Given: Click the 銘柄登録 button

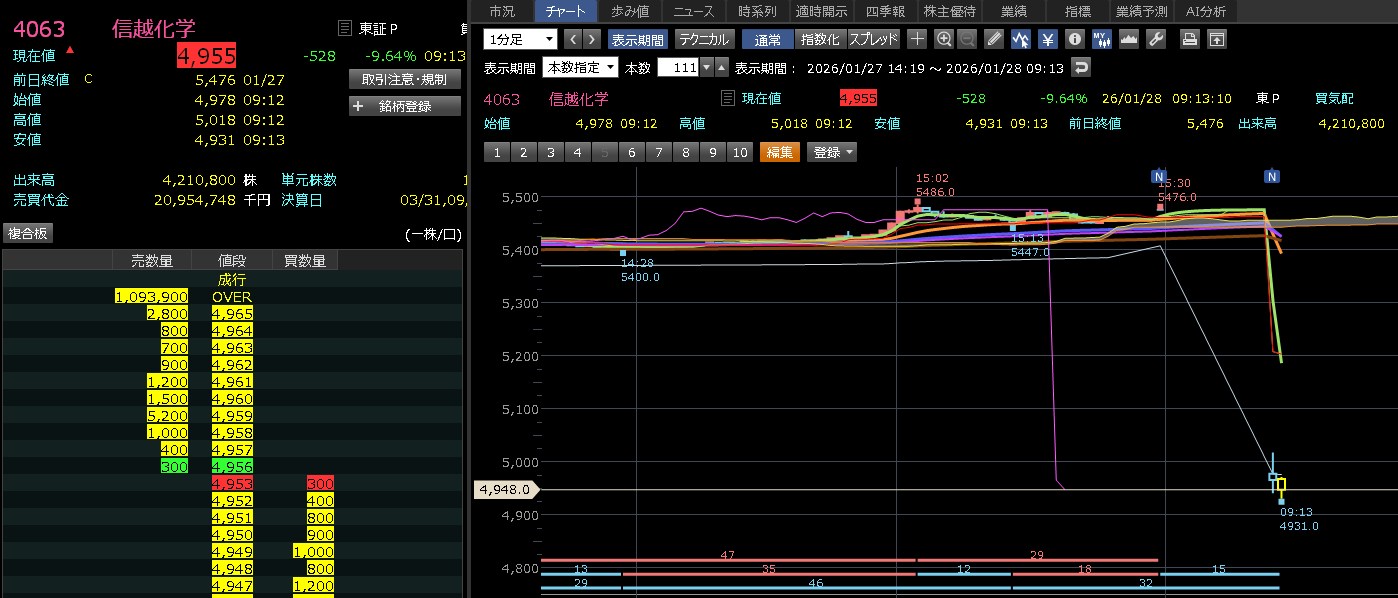Looking at the screenshot, I should point(404,105).
